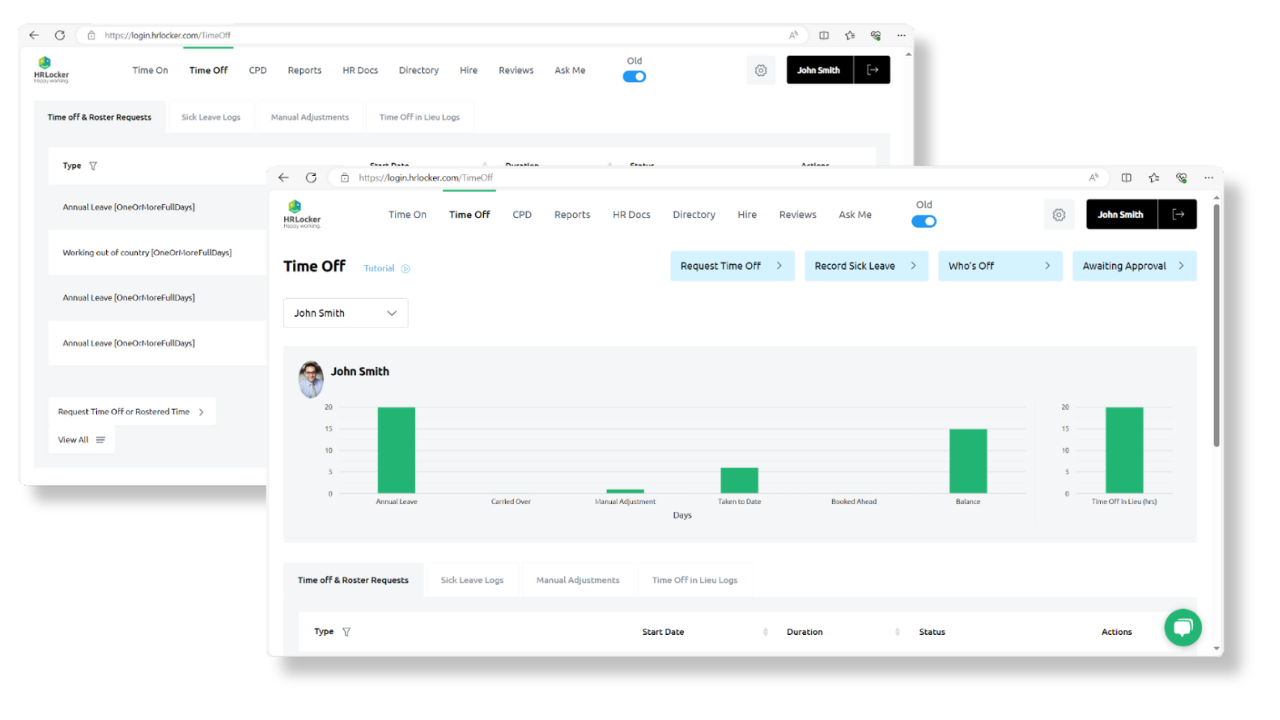Switch off the Old interface toggle
The image size is (1280, 720).
[x=923, y=221]
